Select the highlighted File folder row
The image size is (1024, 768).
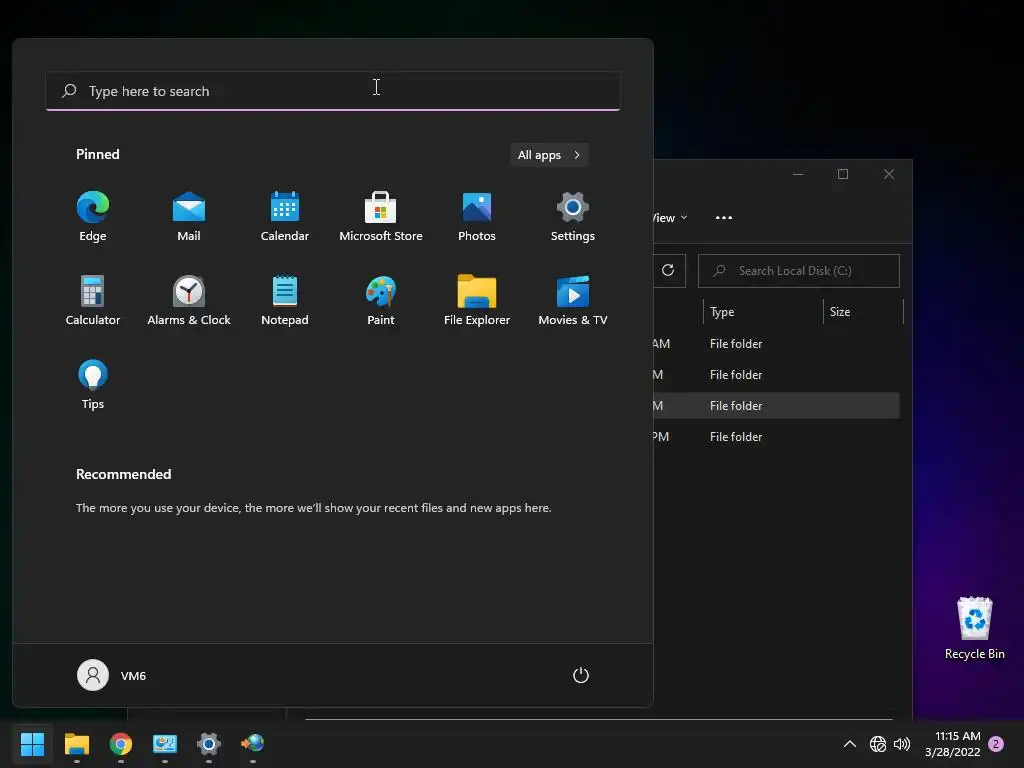(x=776, y=406)
